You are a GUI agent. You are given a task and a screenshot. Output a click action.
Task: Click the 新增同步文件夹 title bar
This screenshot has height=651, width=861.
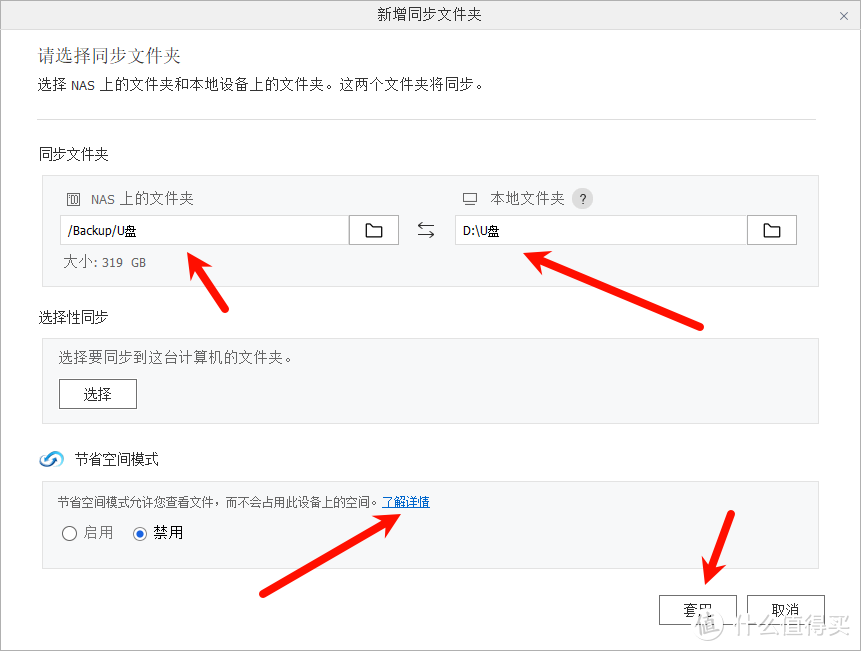[429, 15]
